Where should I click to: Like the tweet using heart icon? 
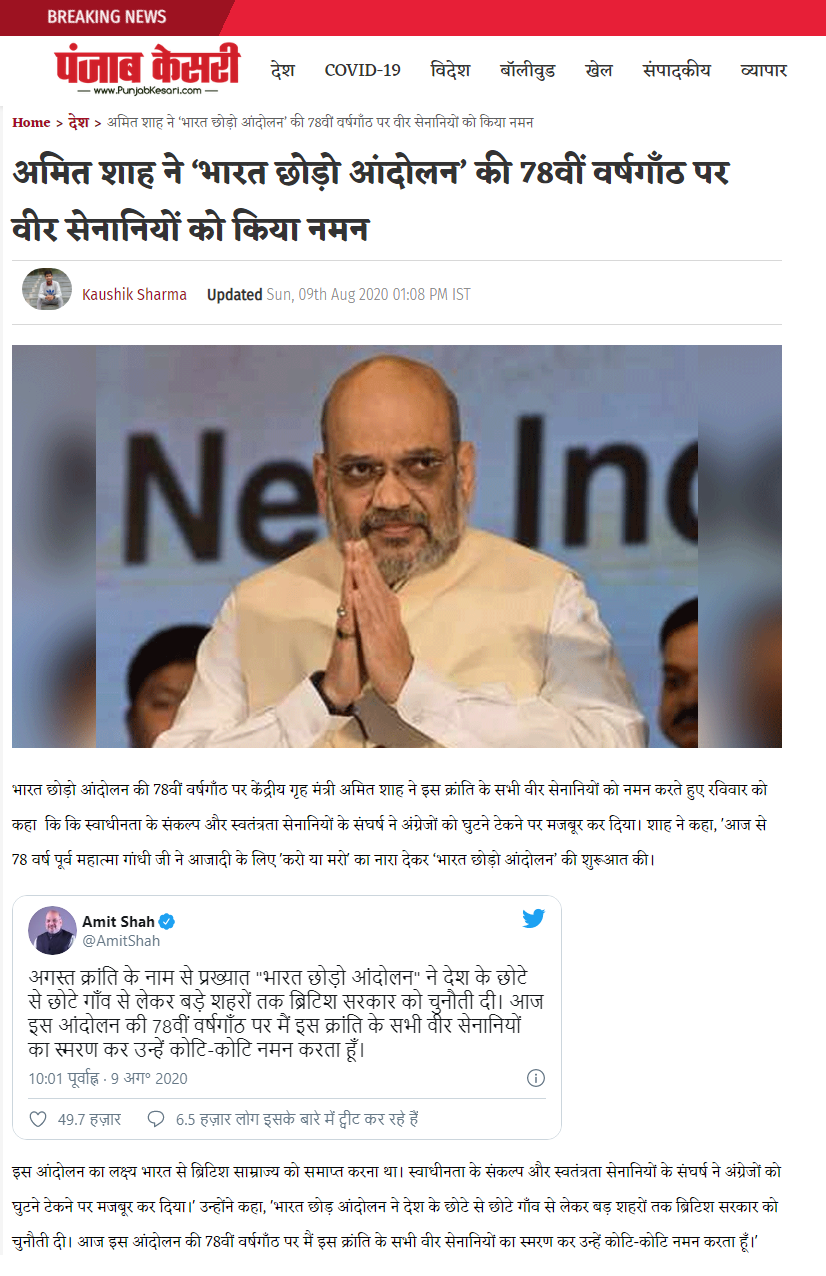38,1119
